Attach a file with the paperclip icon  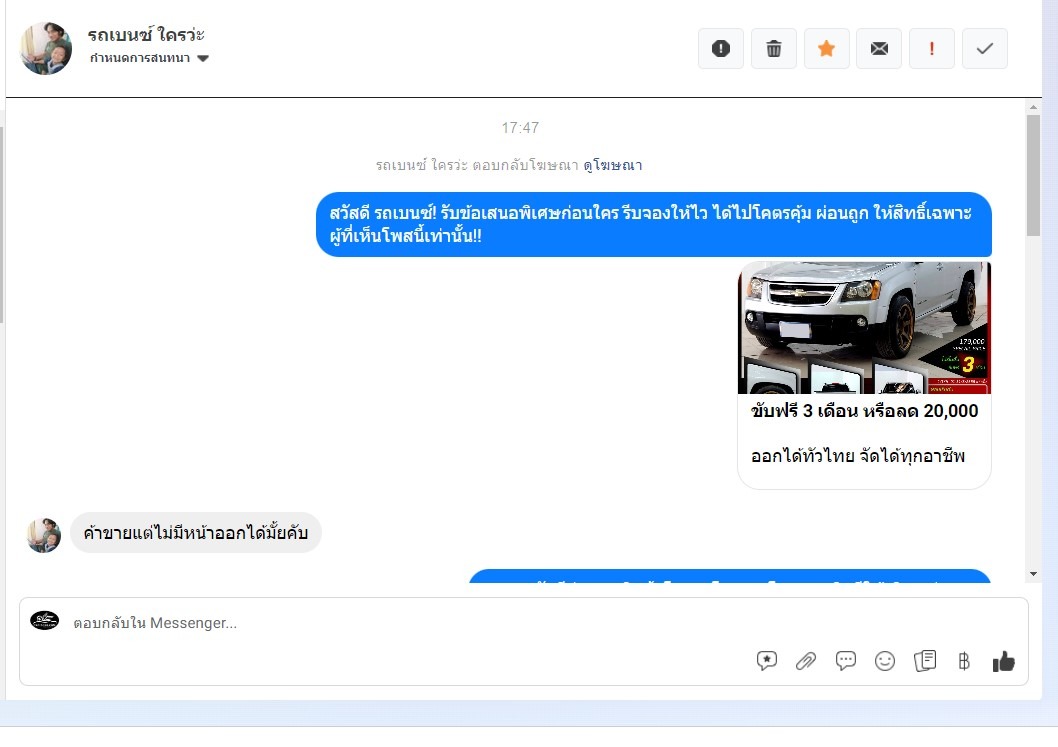tap(806, 661)
